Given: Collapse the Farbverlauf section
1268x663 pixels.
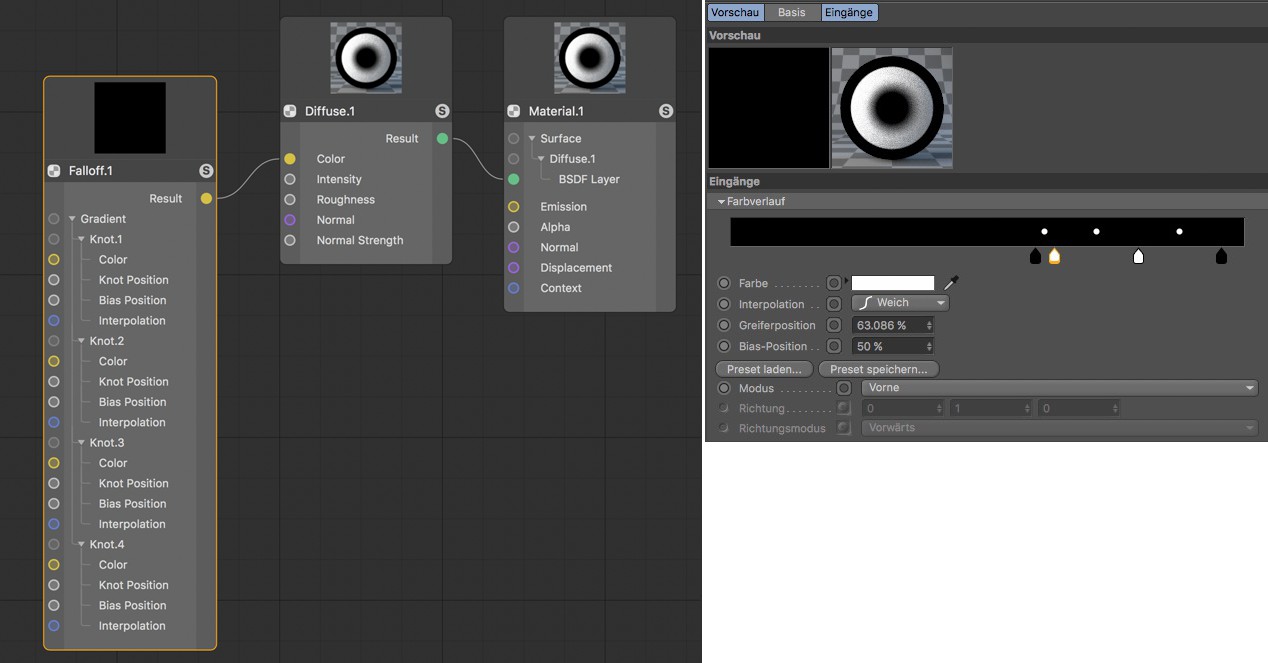Looking at the screenshot, I should point(721,201).
